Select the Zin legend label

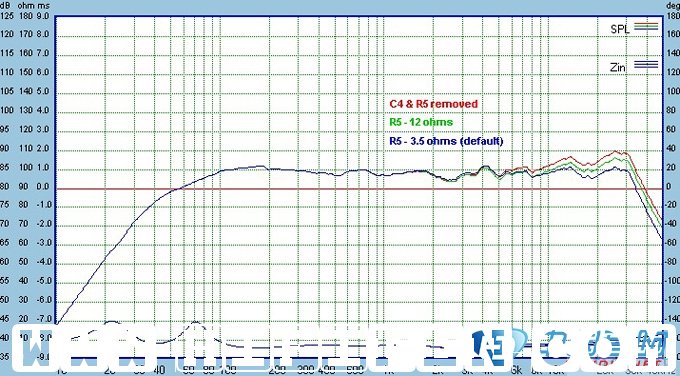[618, 67]
